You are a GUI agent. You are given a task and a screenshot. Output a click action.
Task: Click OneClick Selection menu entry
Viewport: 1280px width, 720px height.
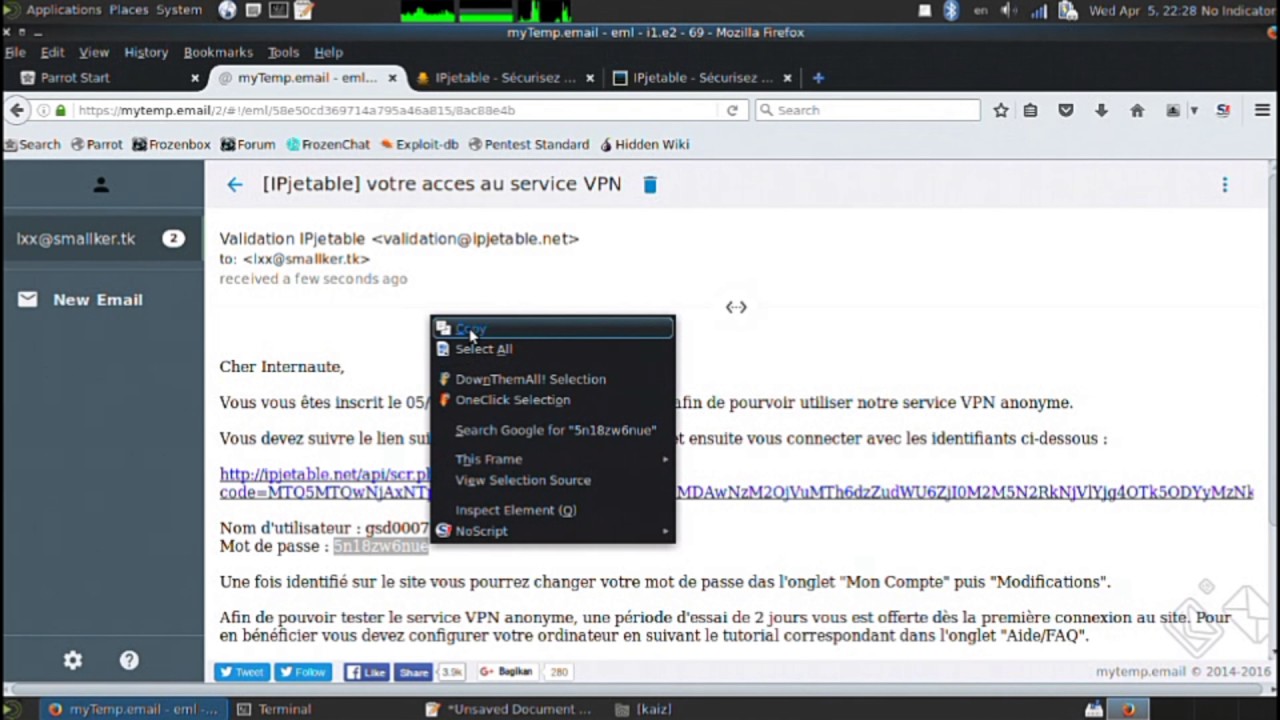point(552,400)
